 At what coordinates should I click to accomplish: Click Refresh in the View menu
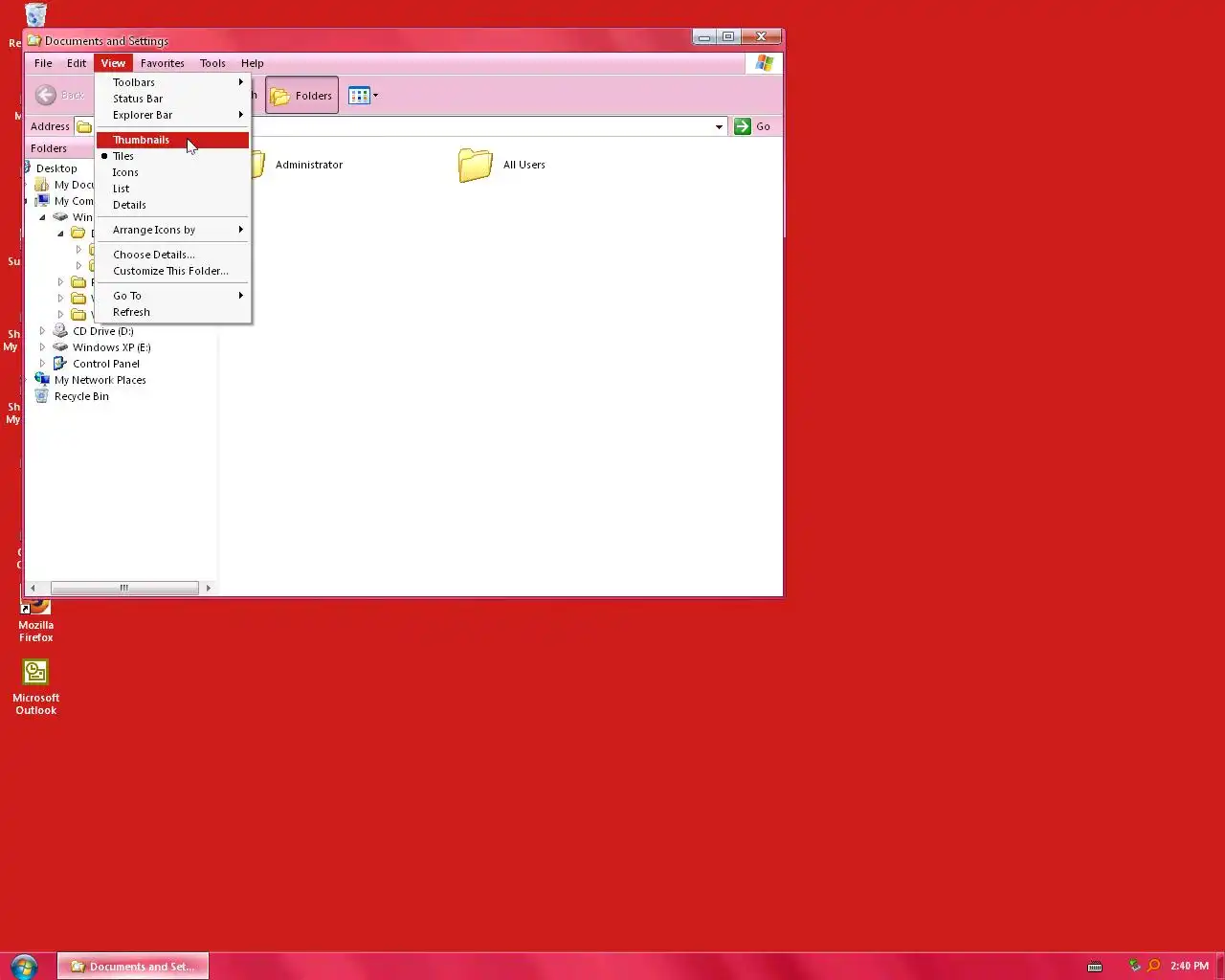pos(172,312)
